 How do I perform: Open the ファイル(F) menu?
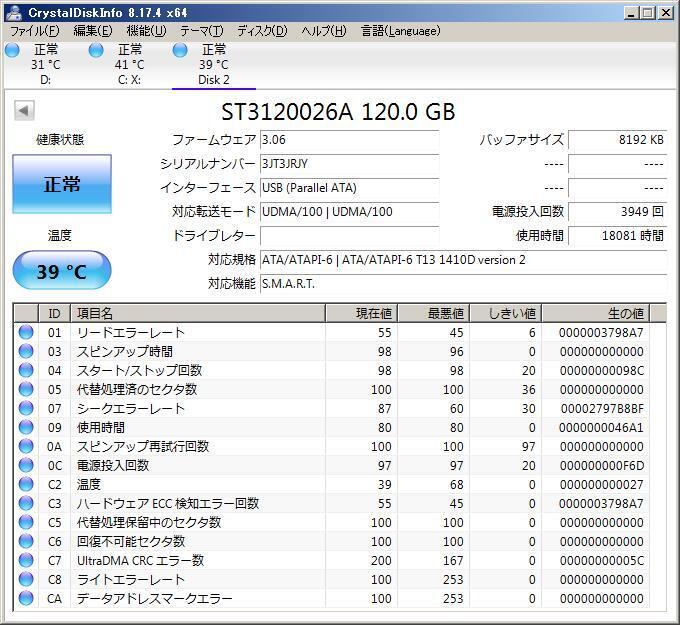click(x=35, y=31)
